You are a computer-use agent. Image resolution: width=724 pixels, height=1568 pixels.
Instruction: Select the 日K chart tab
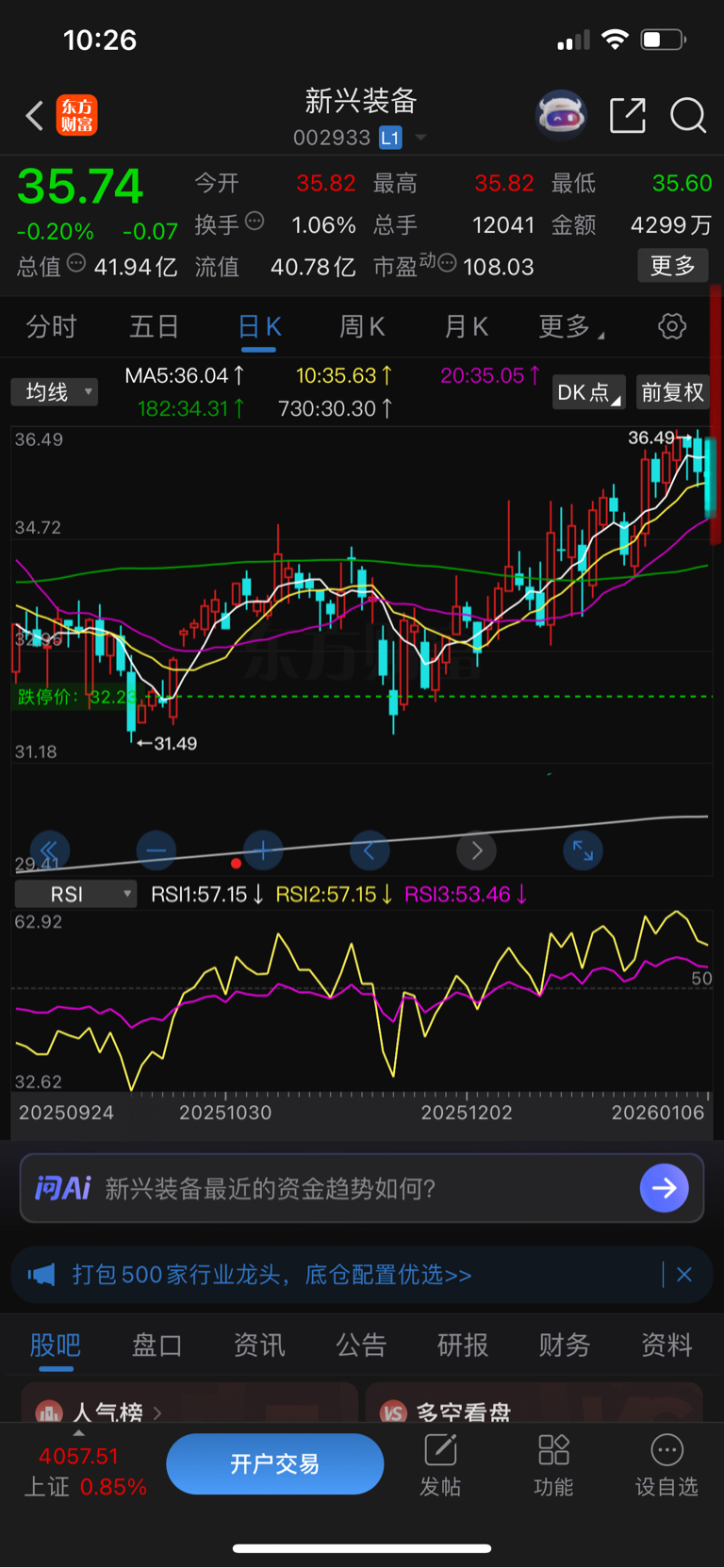259,327
